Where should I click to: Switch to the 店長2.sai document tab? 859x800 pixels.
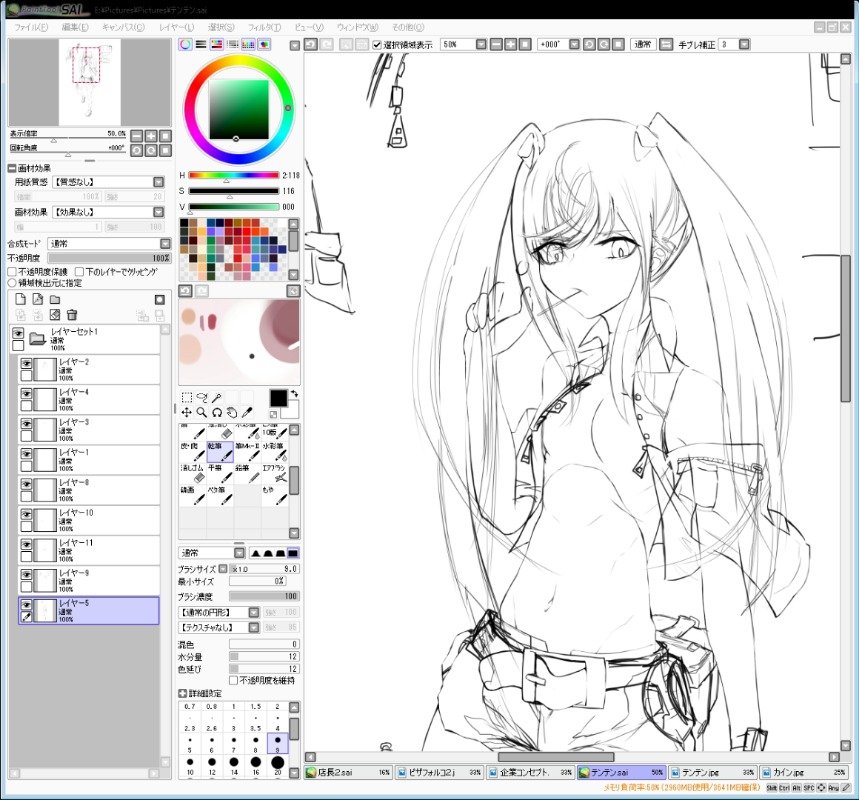(348, 773)
